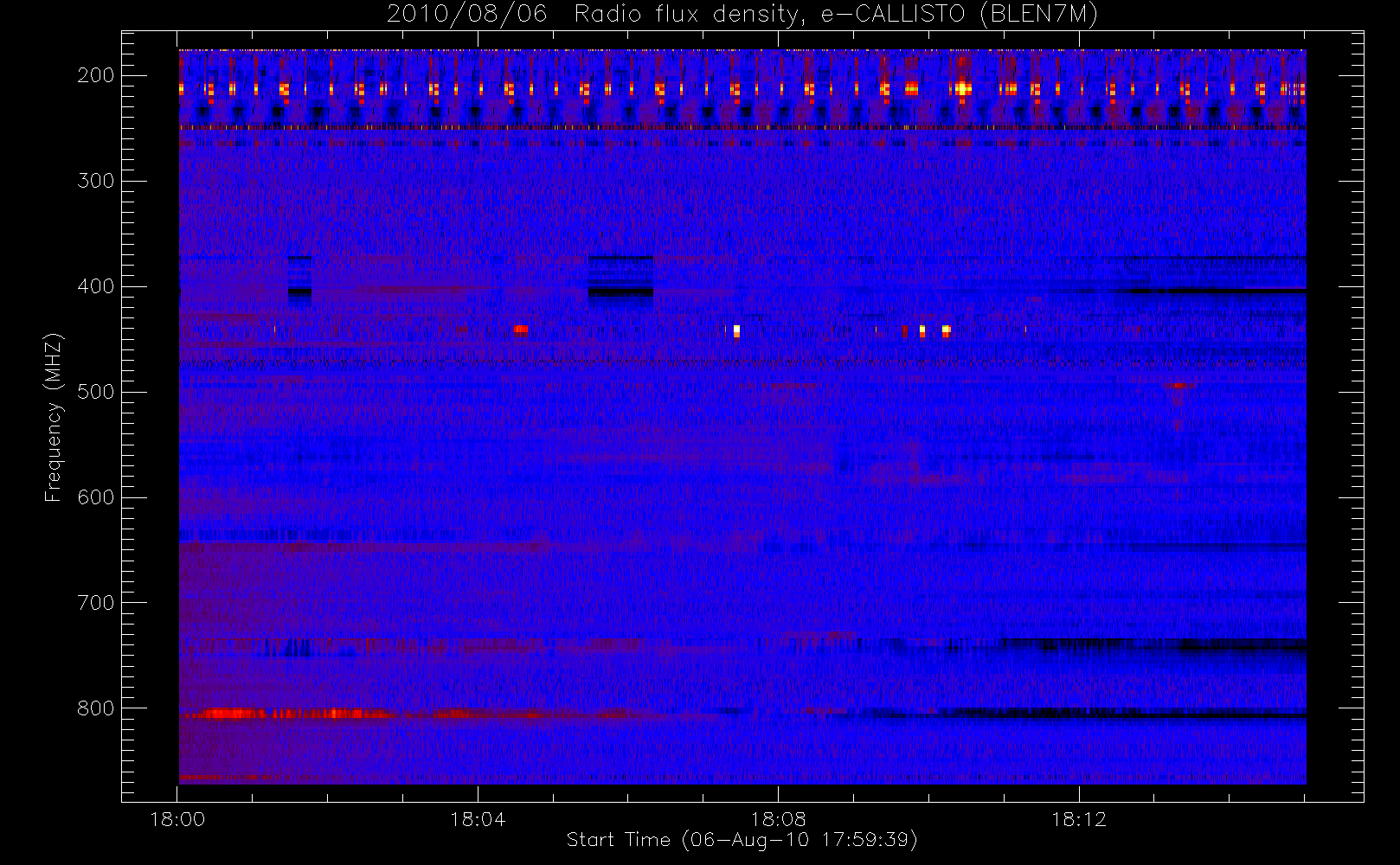Click the 'Frequency (MHZ)' axis title
Screen dimensions: 1400x865
tap(54, 417)
